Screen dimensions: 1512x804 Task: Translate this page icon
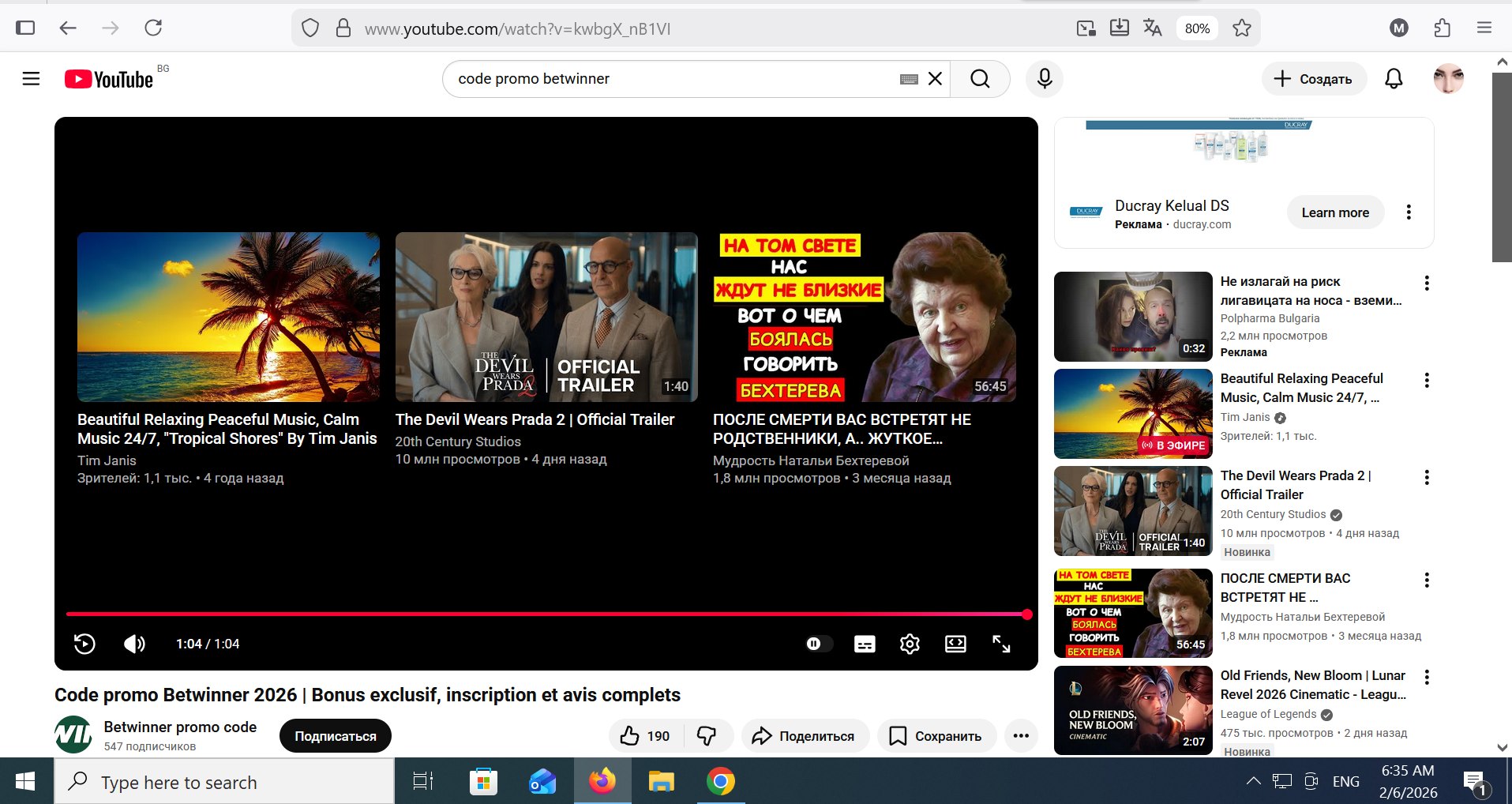(x=1152, y=28)
